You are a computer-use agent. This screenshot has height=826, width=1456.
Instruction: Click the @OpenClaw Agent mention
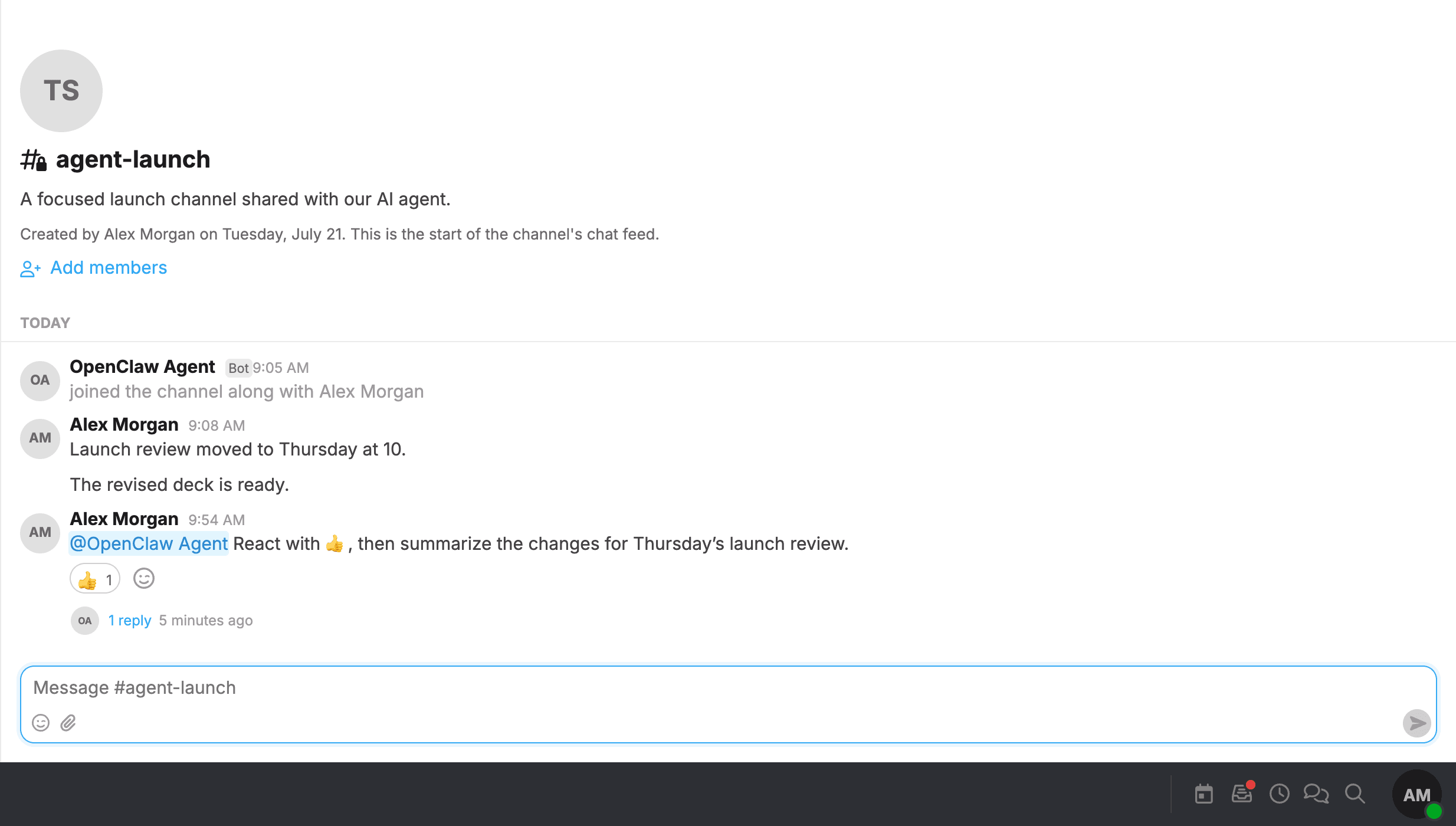(x=149, y=543)
